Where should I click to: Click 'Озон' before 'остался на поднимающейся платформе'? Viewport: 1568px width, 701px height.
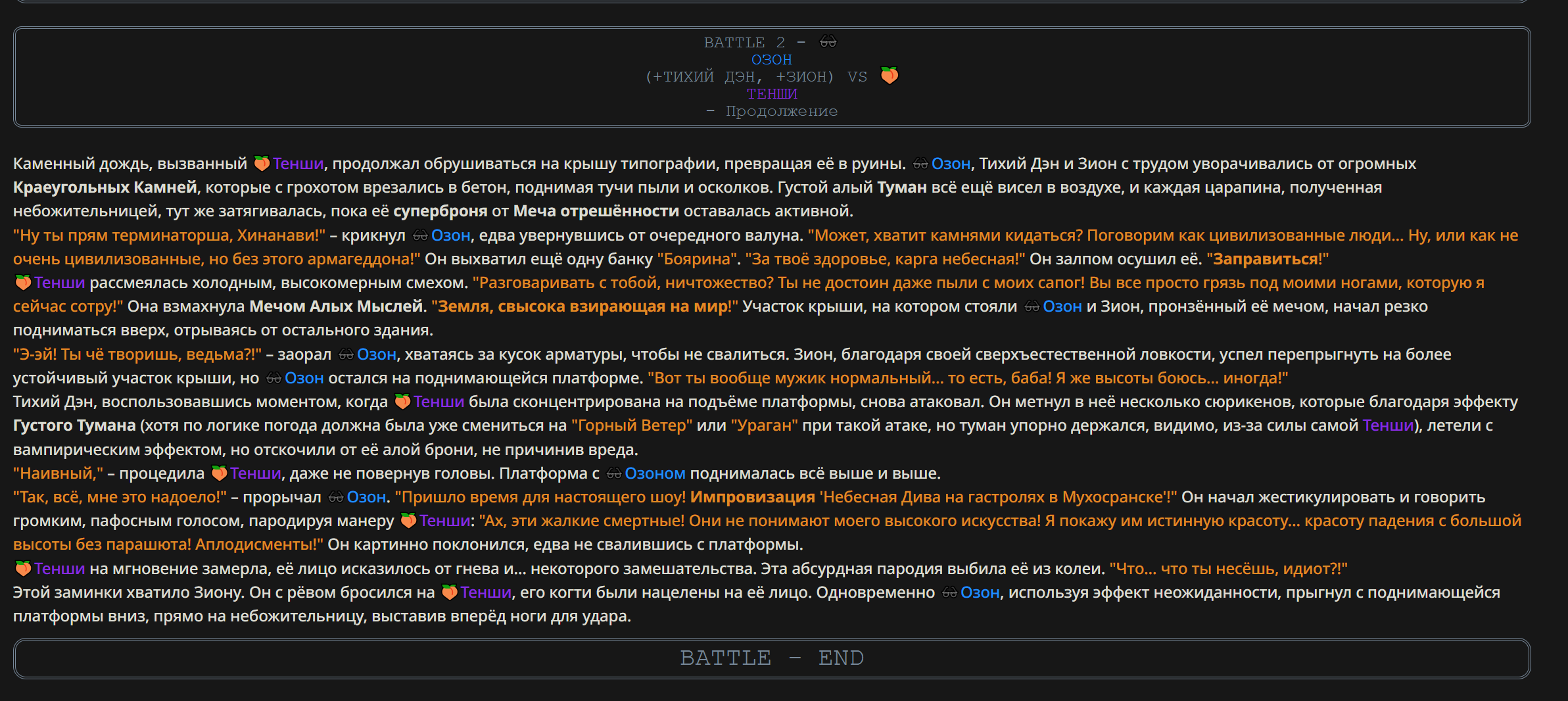tap(304, 378)
